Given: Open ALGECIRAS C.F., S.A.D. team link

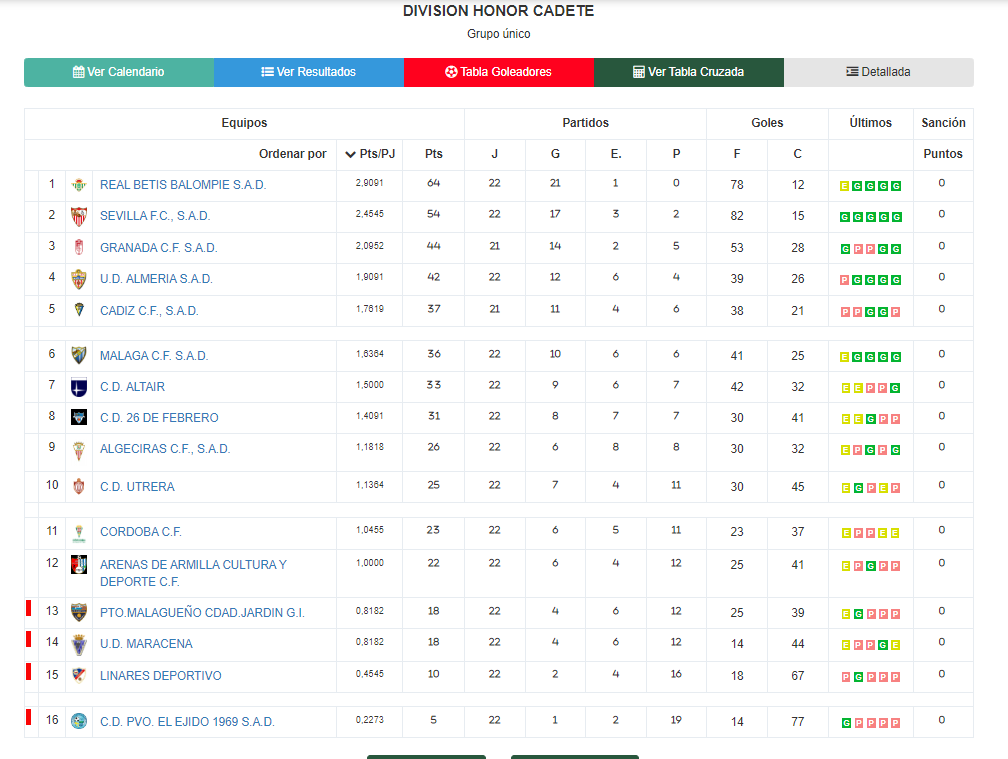Looking at the screenshot, I should 165,449.
